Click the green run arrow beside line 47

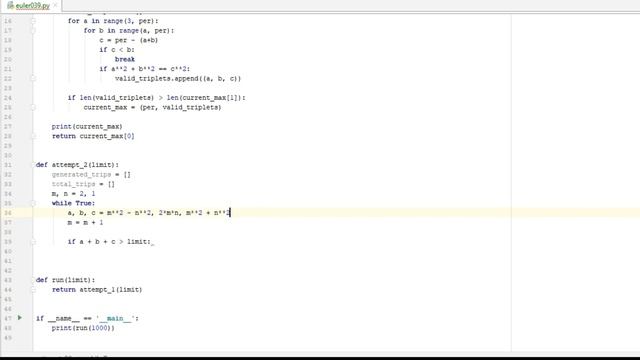point(20,318)
